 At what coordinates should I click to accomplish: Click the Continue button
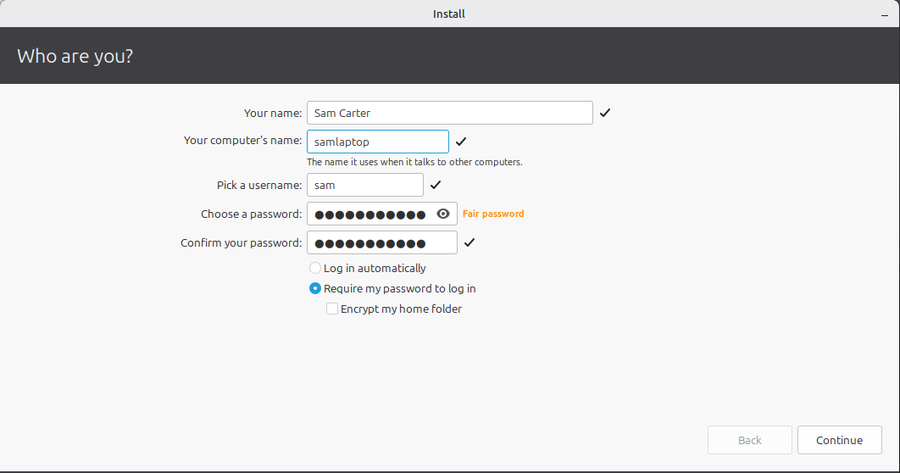839,440
